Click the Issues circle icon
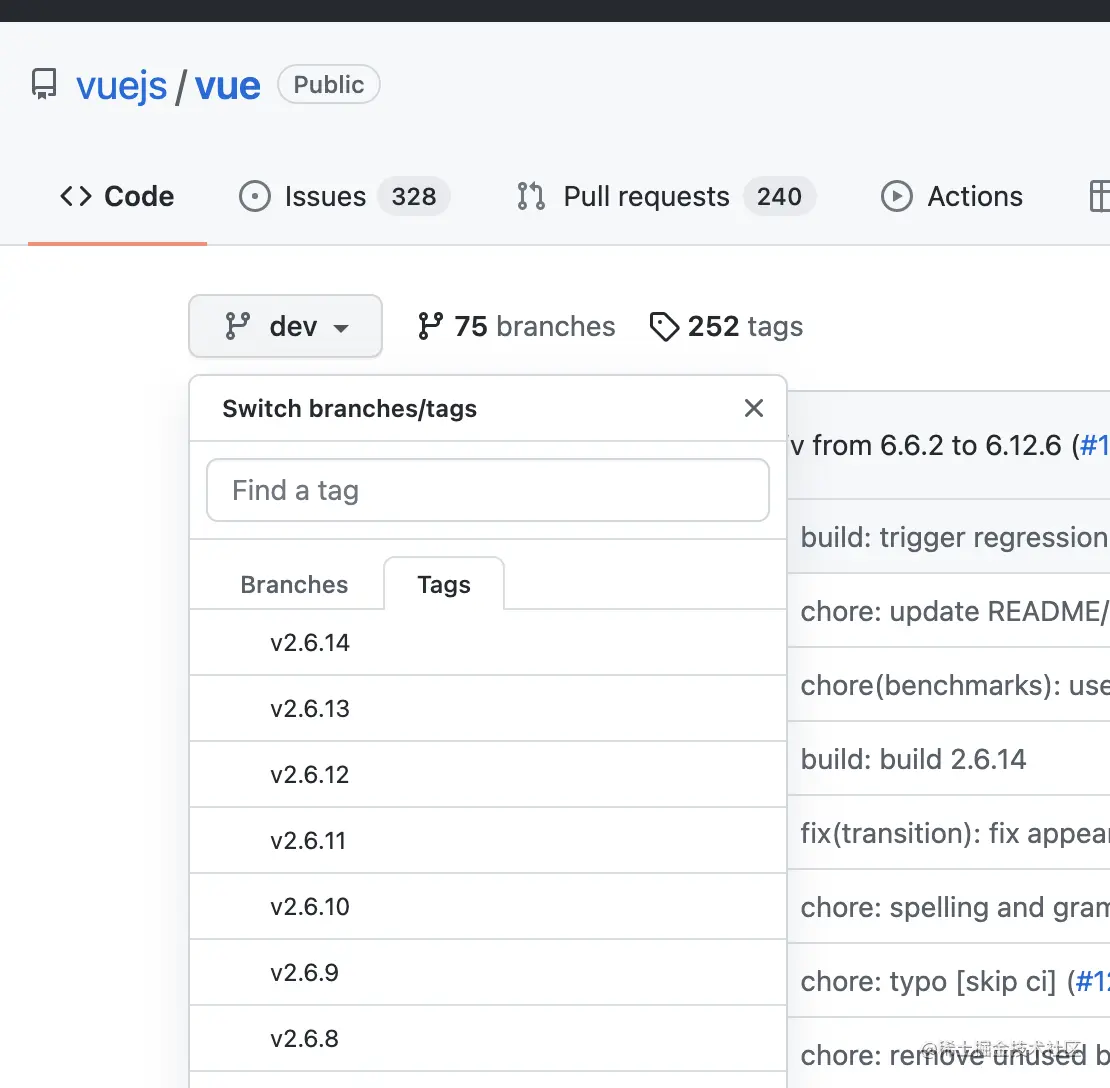 [x=255, y=196]
